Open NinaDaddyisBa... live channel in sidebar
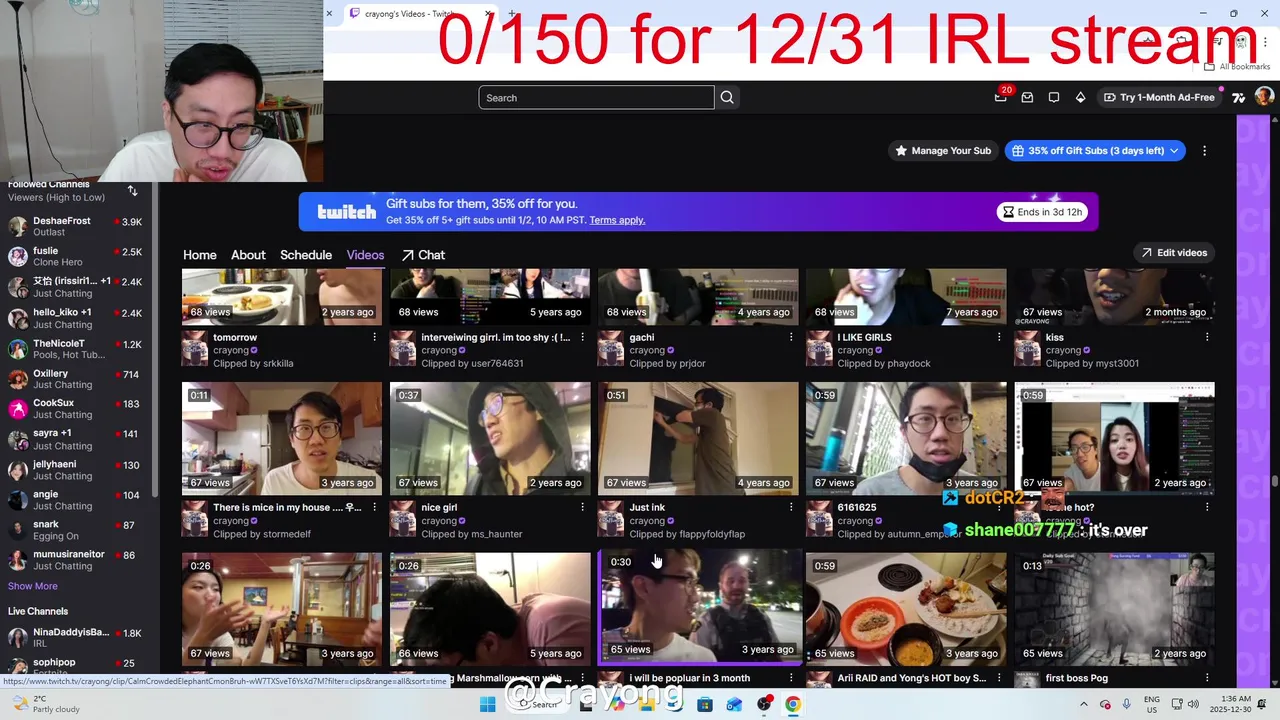Image resolution: width=1280 pixels, height=720 pixels. coord(76,638)
